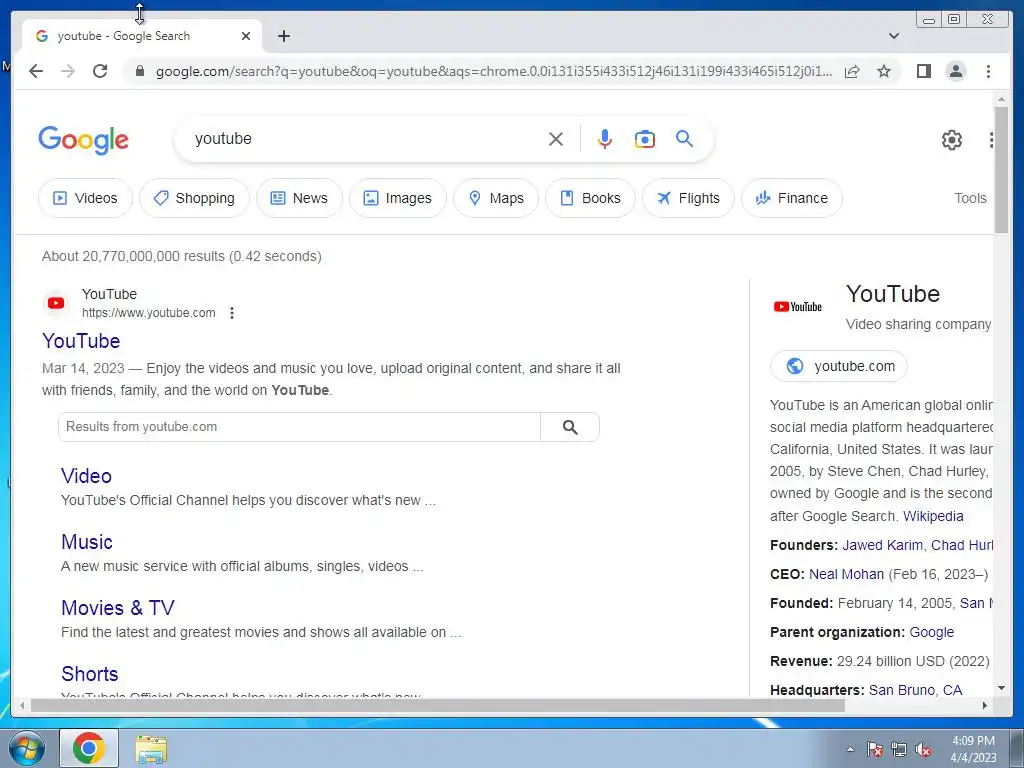Click the YouTube logo in knowledge panel

[x=798, y=306]
